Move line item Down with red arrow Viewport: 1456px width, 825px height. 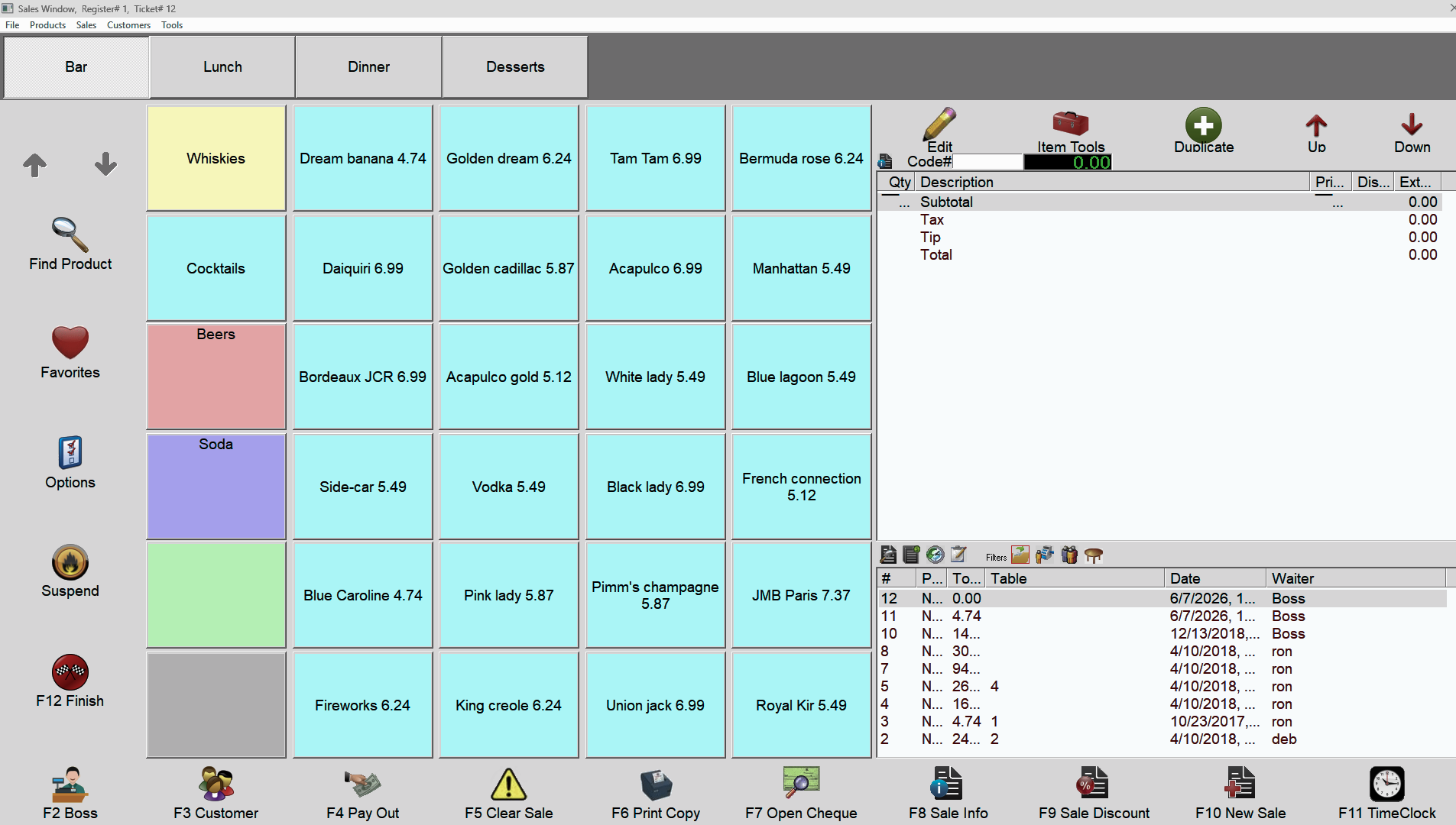point(1412,133)
